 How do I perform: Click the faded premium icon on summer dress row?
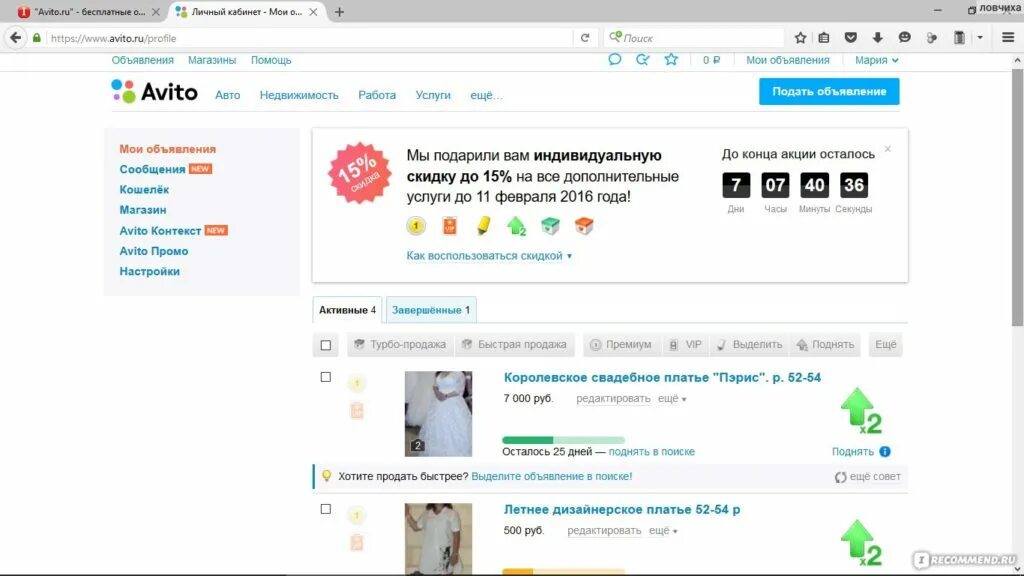[357, 515]
